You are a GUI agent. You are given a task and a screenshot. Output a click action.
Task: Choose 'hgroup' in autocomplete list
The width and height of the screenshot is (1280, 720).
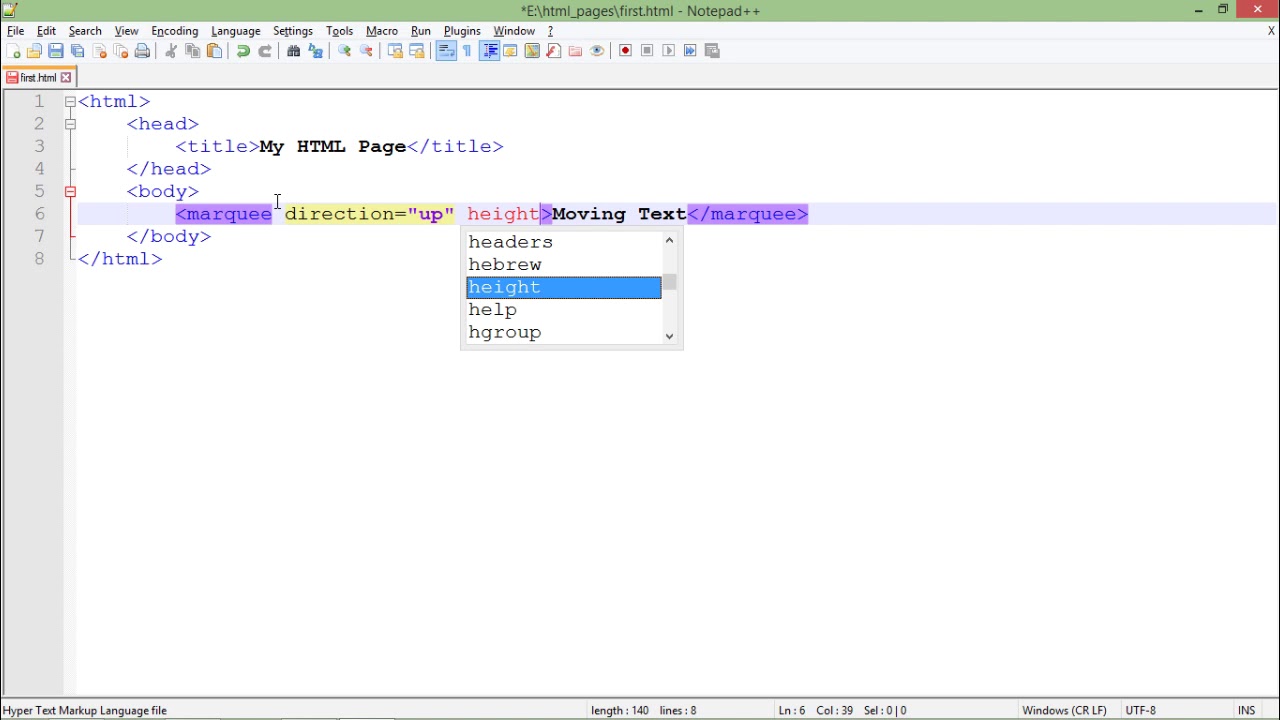[x=563, y=332]
